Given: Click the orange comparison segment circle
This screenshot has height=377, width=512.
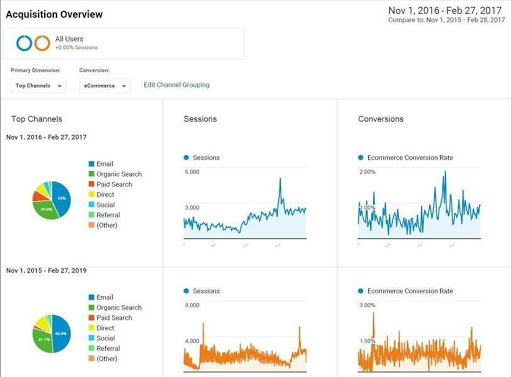Looking at the screenshot, I should click(42, 43).
